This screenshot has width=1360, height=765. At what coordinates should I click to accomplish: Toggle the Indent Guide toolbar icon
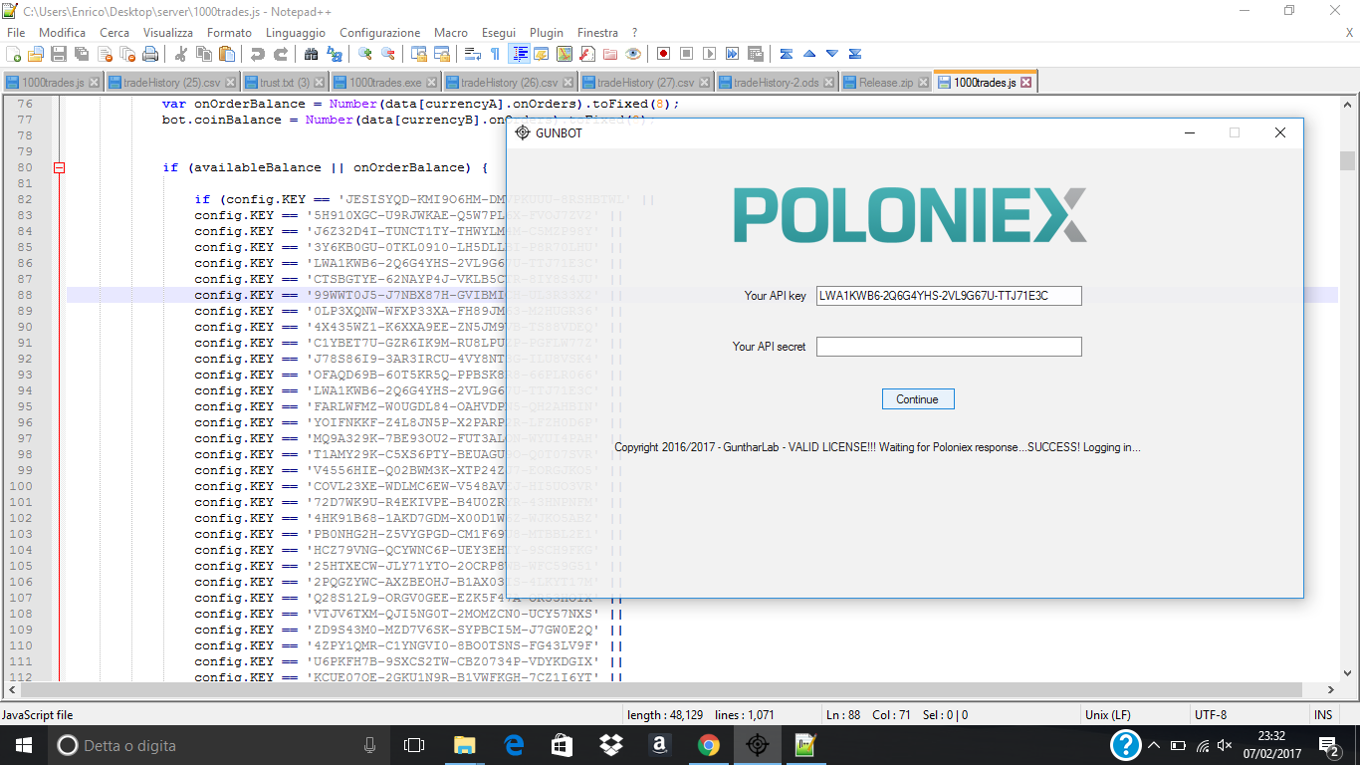pos(518,54)
